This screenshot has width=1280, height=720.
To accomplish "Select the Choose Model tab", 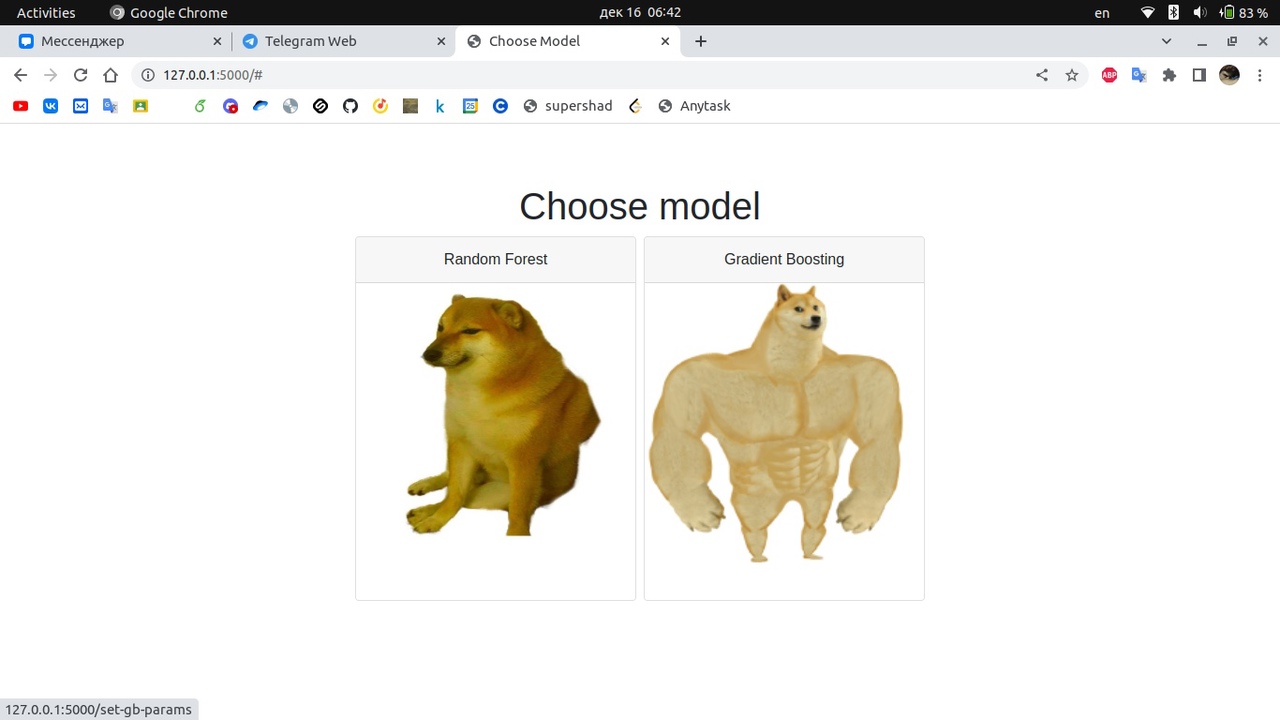I will click(567, 41).
